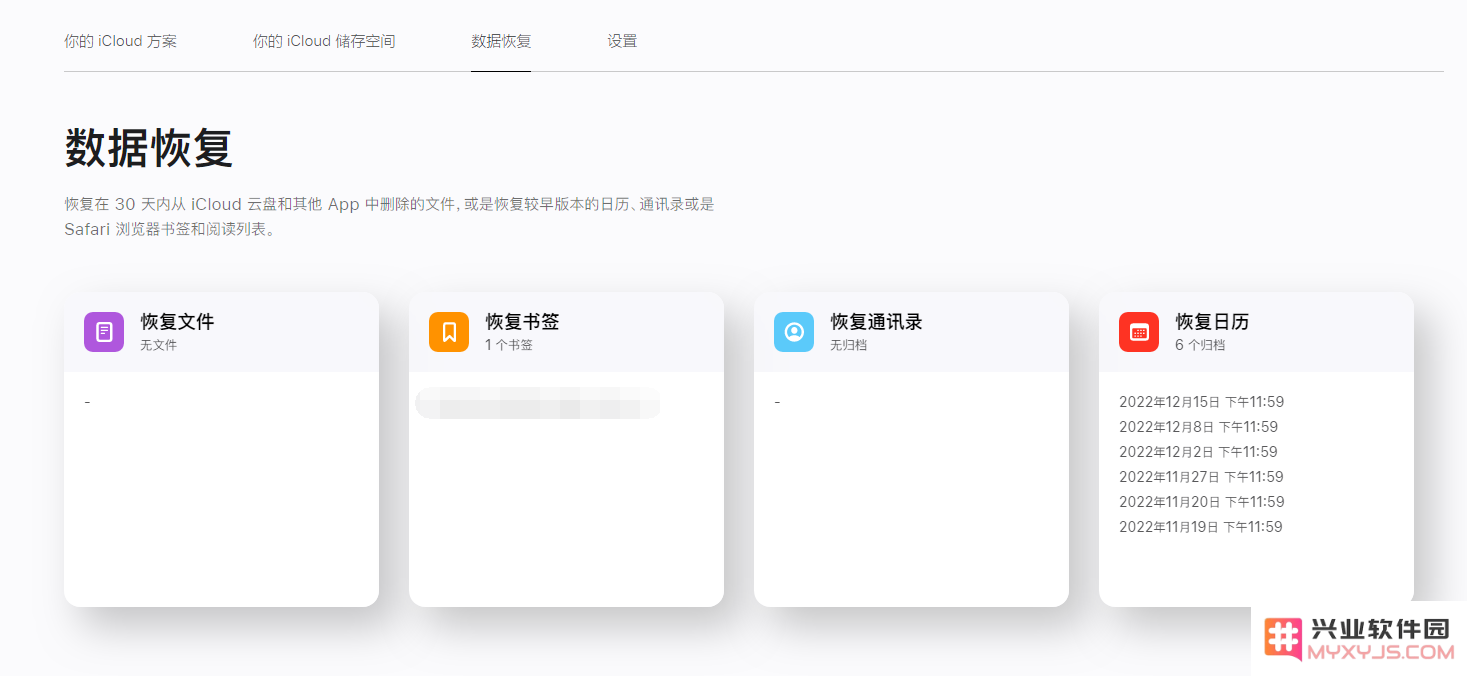Viewport: 1467px width, 676px height.
Task: Open the 设置 tab
Action: (x=622, y=41)
